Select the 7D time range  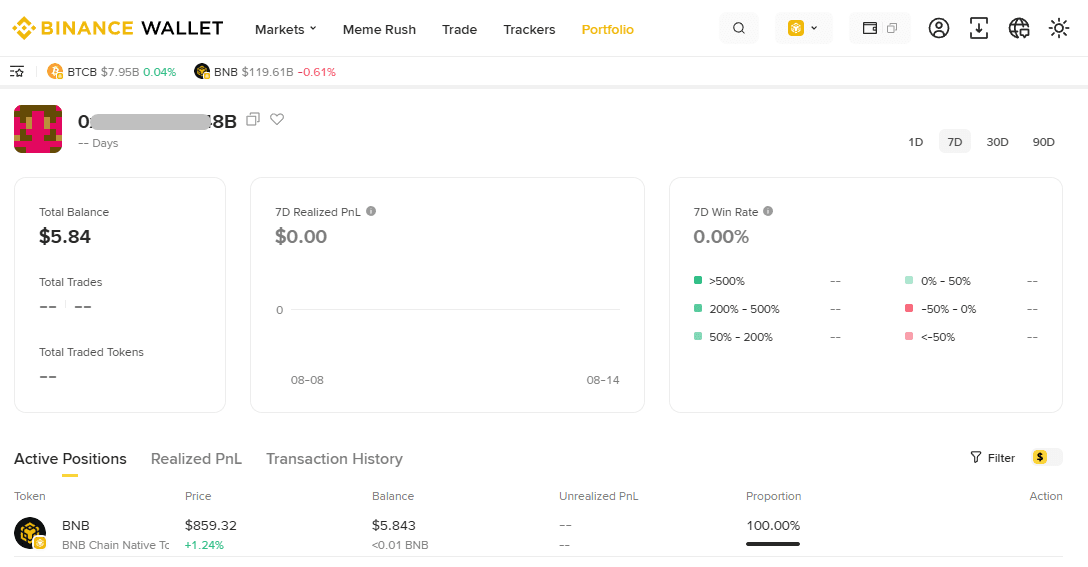click(955, 142)
